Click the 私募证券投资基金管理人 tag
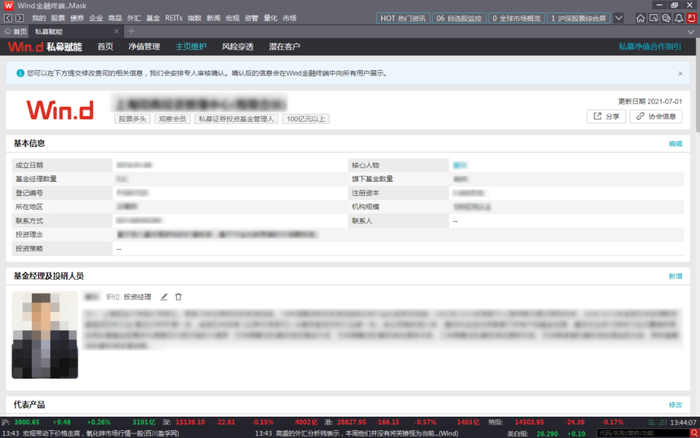700x438 pixels. point(236,119)
